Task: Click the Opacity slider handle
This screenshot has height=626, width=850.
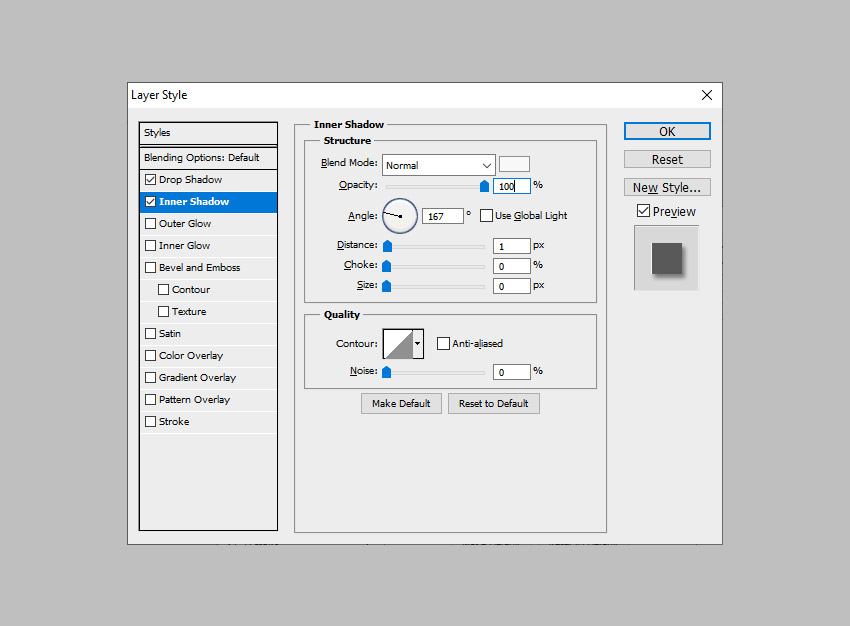Action: pos(485,185)
